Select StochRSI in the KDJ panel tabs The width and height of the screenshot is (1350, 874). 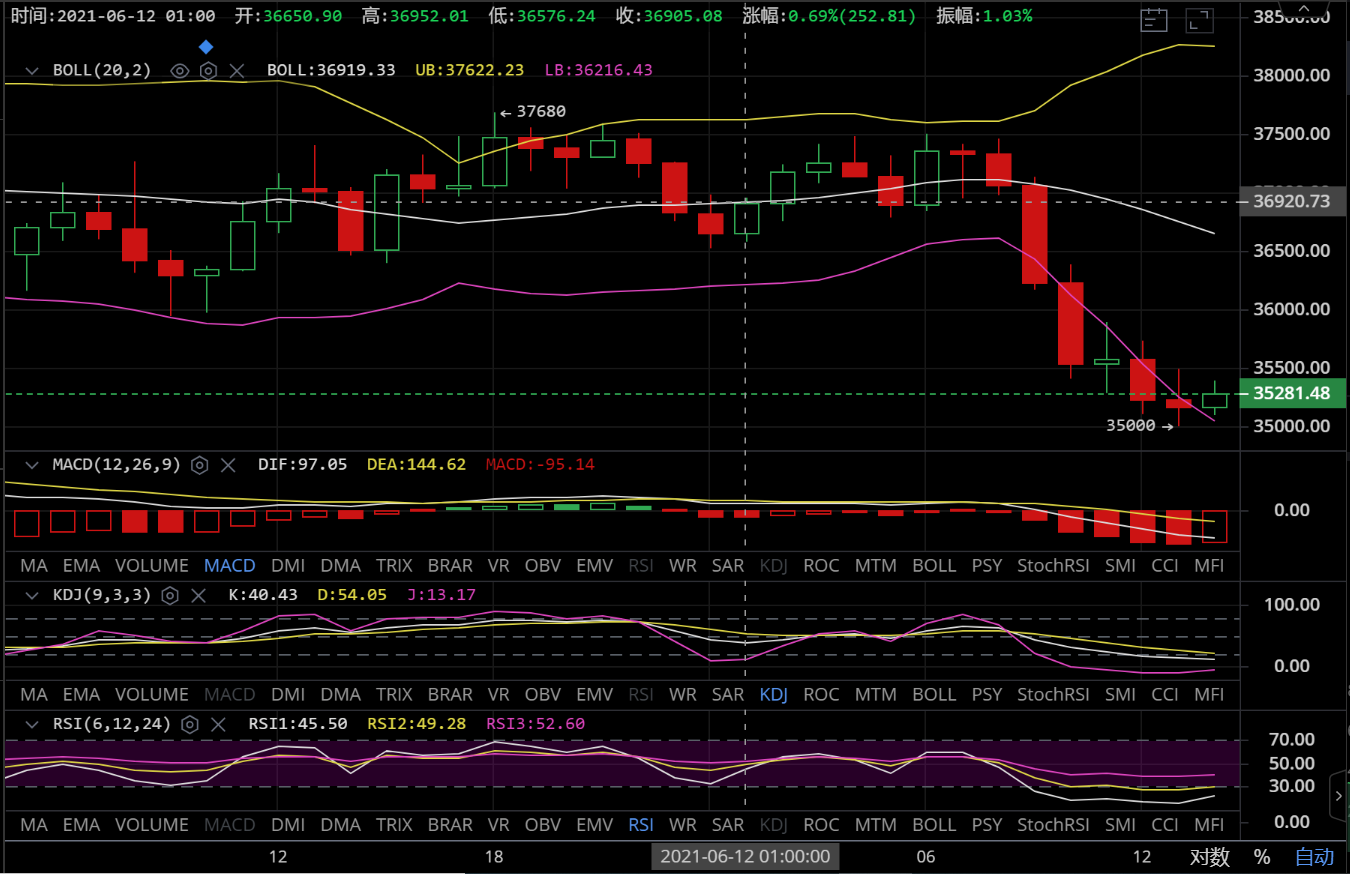1052,695
